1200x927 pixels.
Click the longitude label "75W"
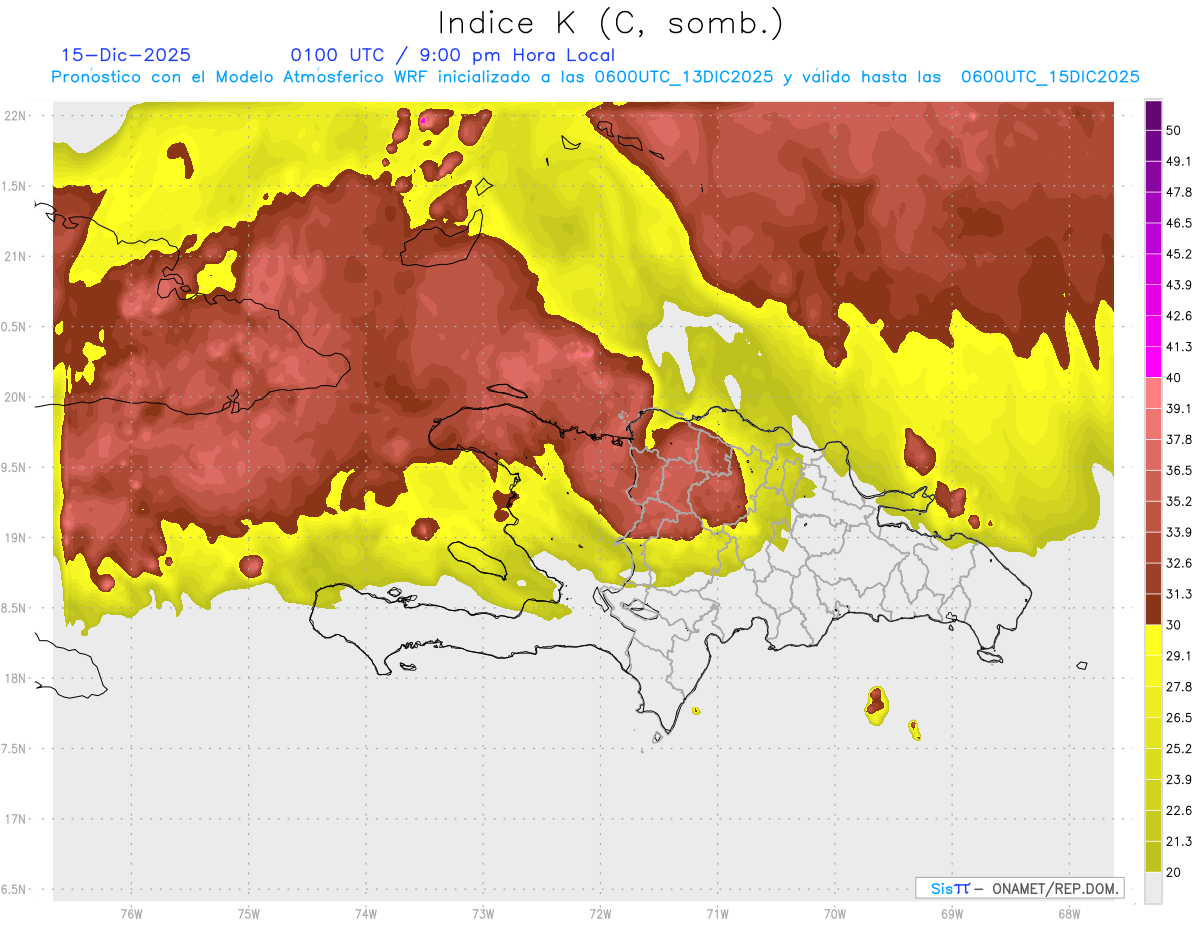[x=248, y=914]
